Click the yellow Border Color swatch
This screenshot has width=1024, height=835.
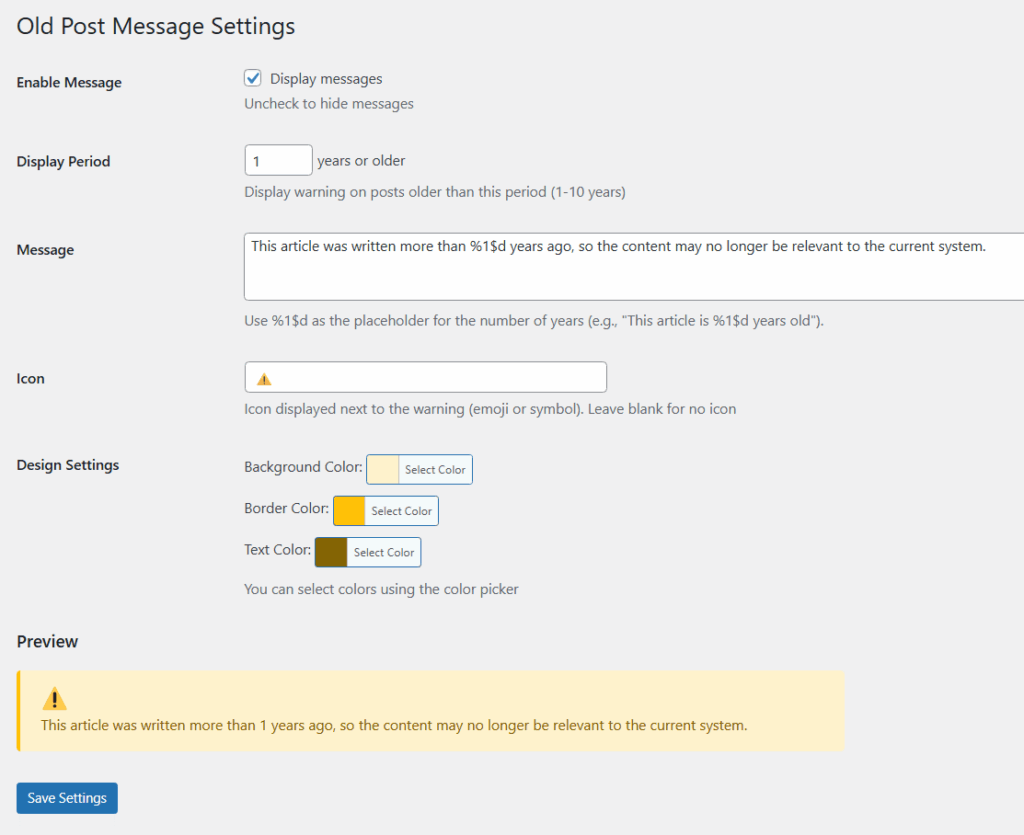point(349,511)
